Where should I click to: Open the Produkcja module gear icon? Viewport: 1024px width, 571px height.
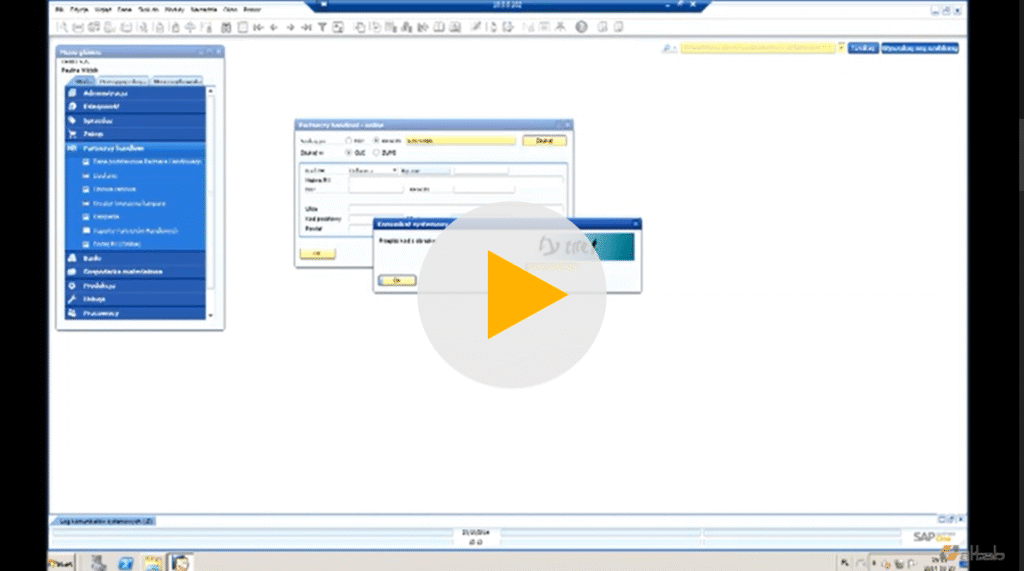pos(72,286)
